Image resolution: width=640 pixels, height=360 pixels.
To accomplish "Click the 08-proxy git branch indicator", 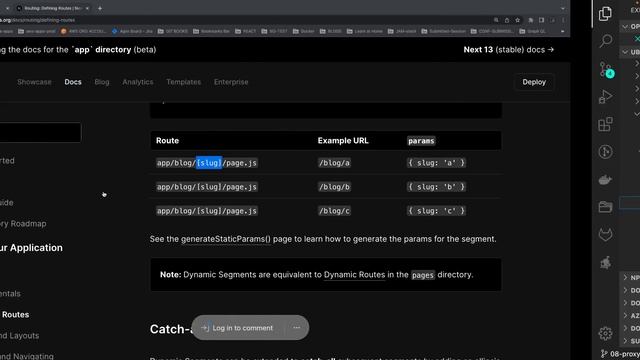I will coord(620,354).
